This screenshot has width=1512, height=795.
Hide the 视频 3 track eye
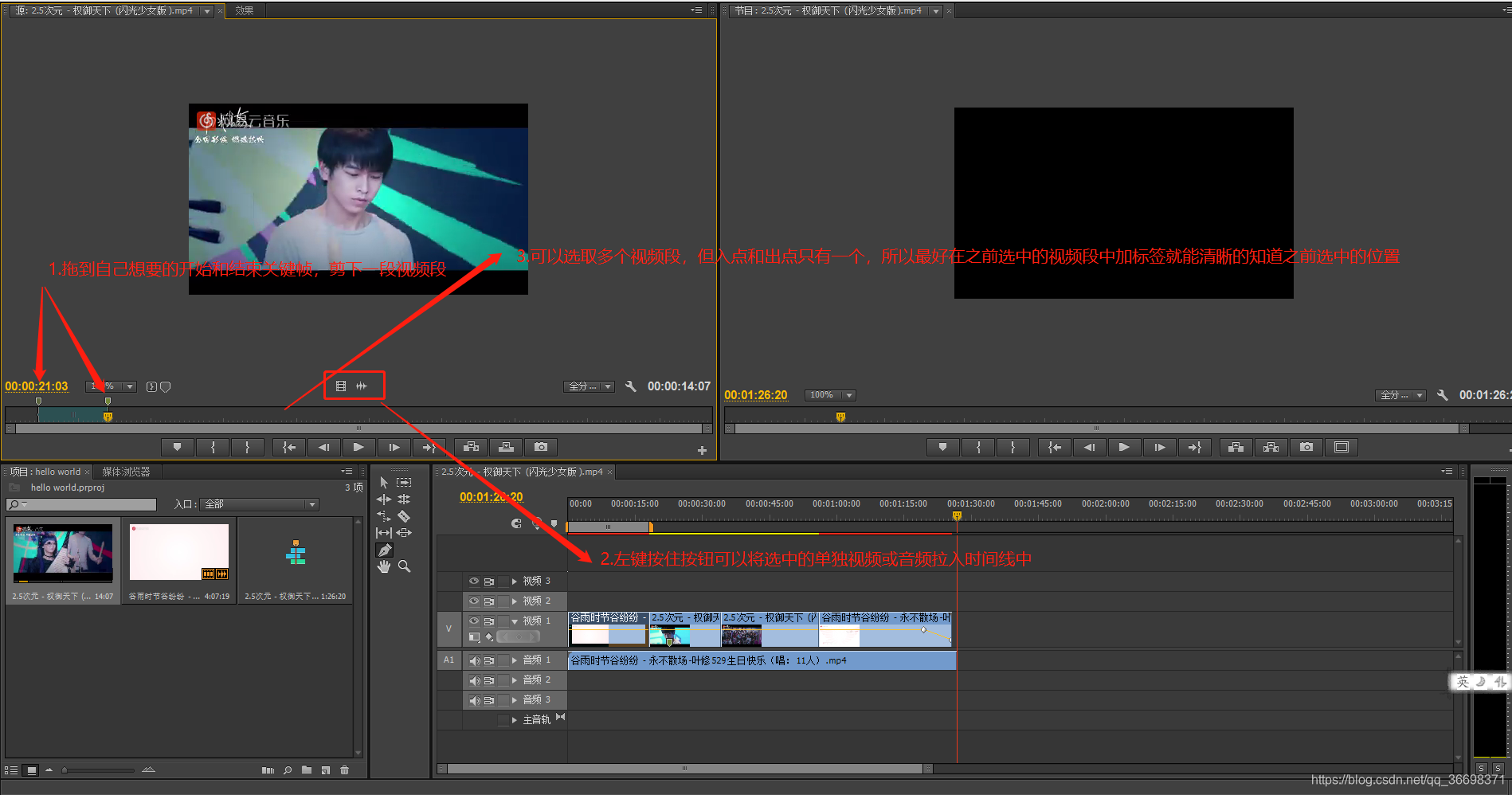coord(474,581)
